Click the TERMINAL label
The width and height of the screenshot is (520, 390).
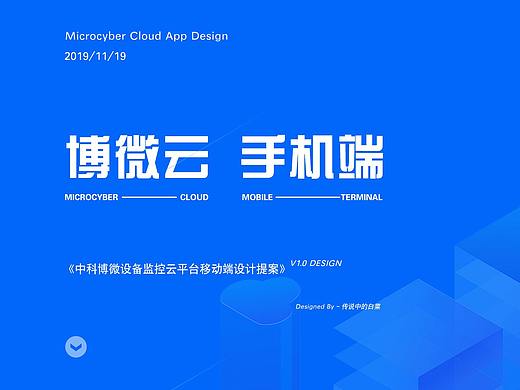[x=362, y=197]
